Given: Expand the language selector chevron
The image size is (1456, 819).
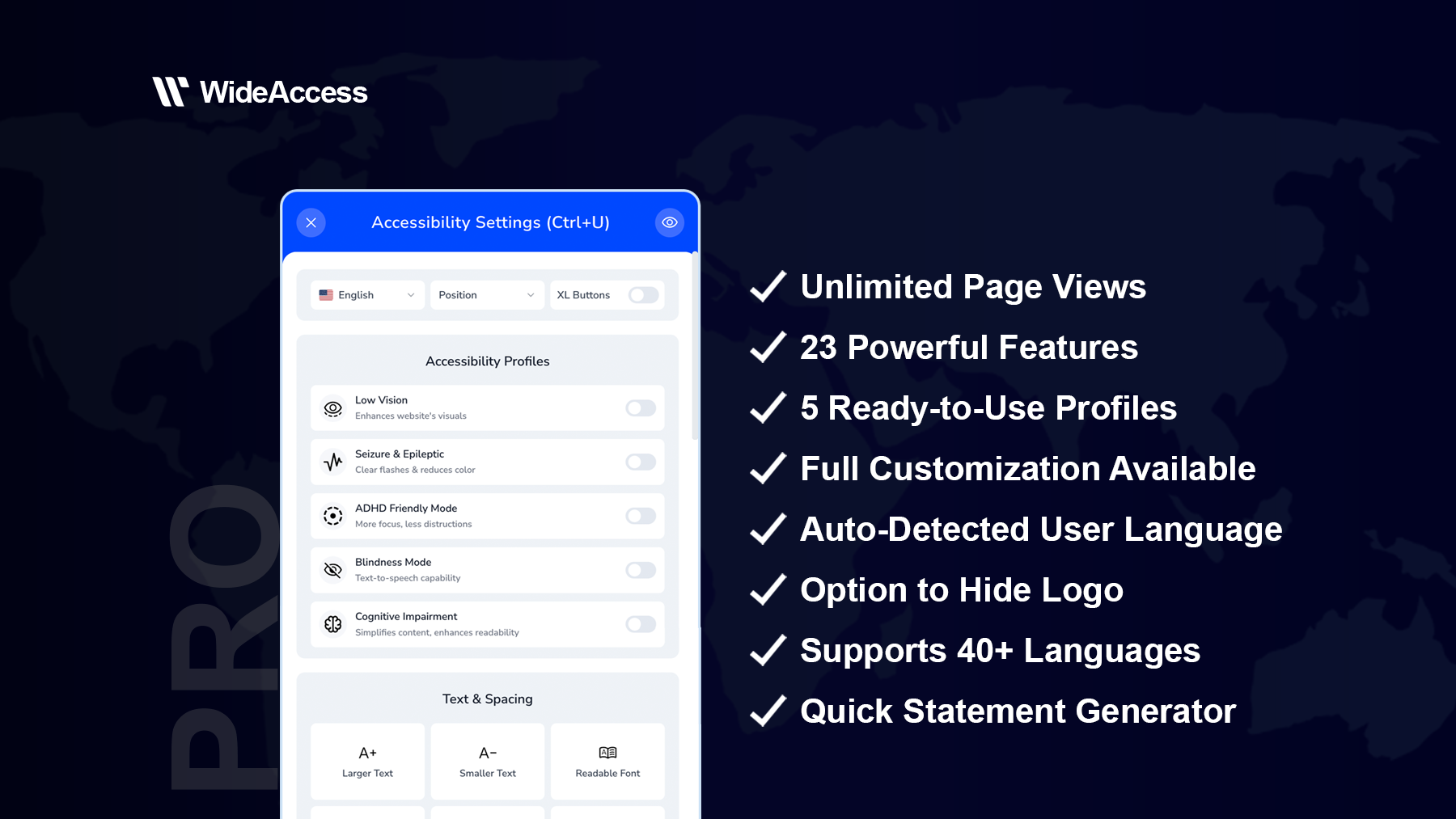Looking at the screenshot, I should [x=411, y=294].
